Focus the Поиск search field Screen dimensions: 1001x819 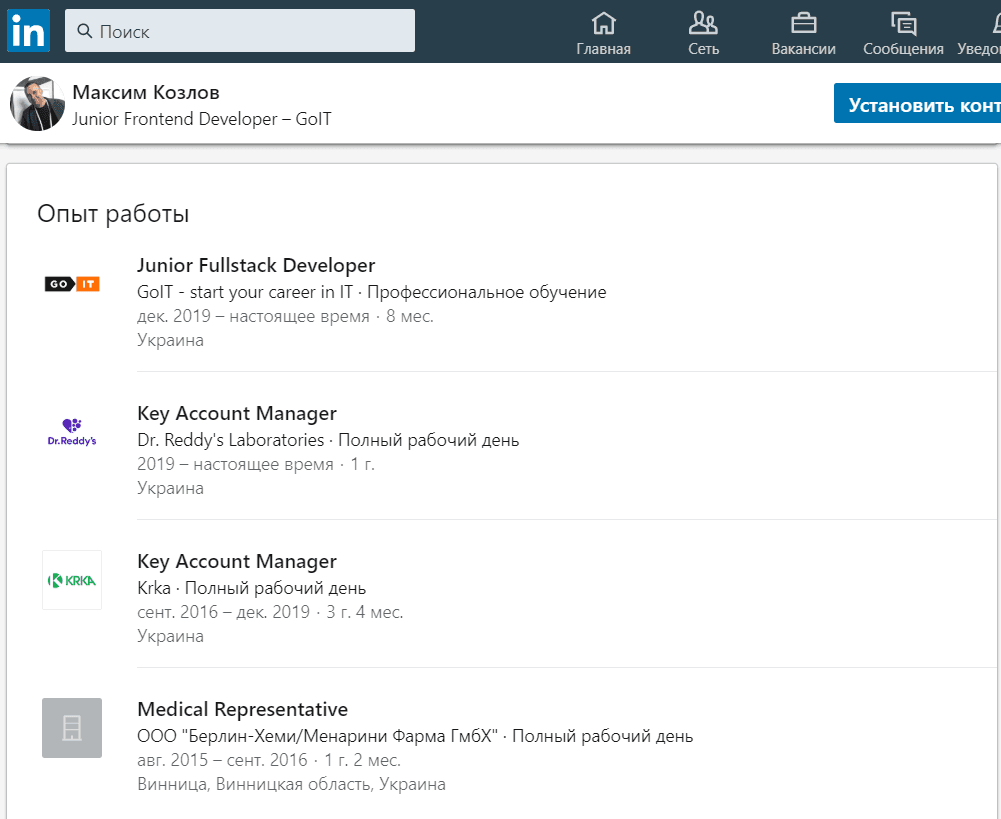(x=239, y=31)
